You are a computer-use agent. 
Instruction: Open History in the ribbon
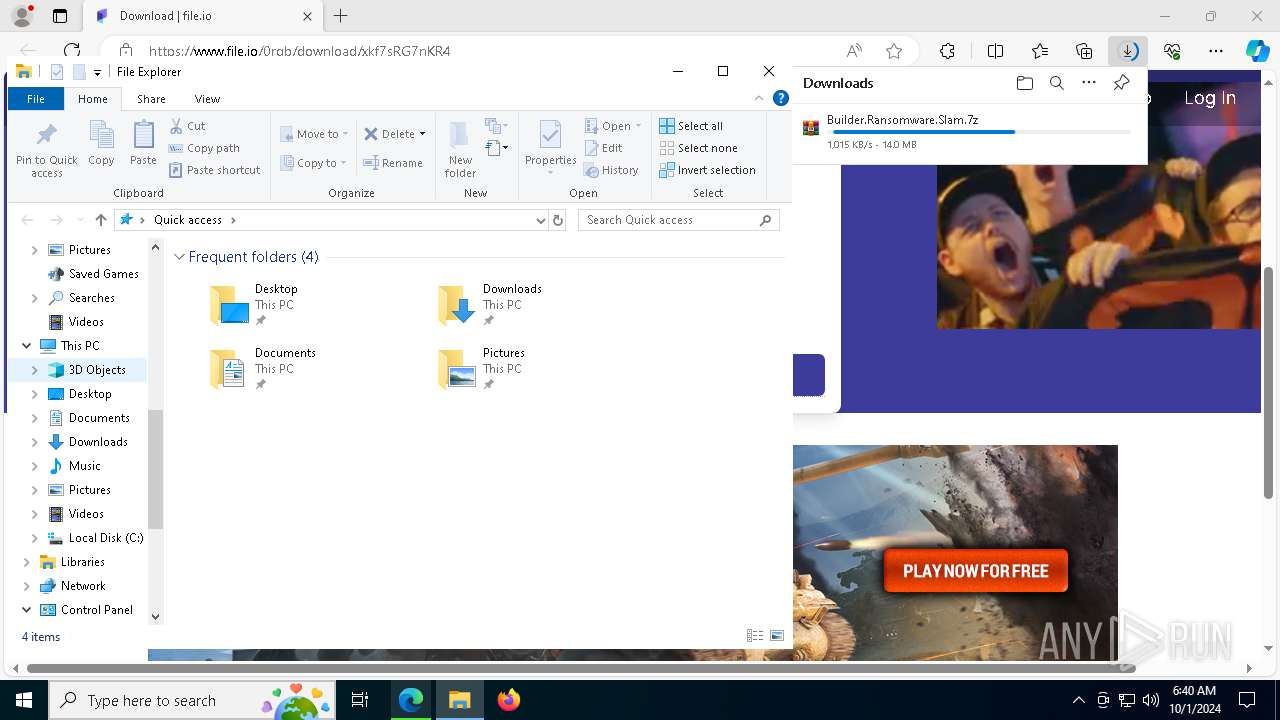point(611,170)
